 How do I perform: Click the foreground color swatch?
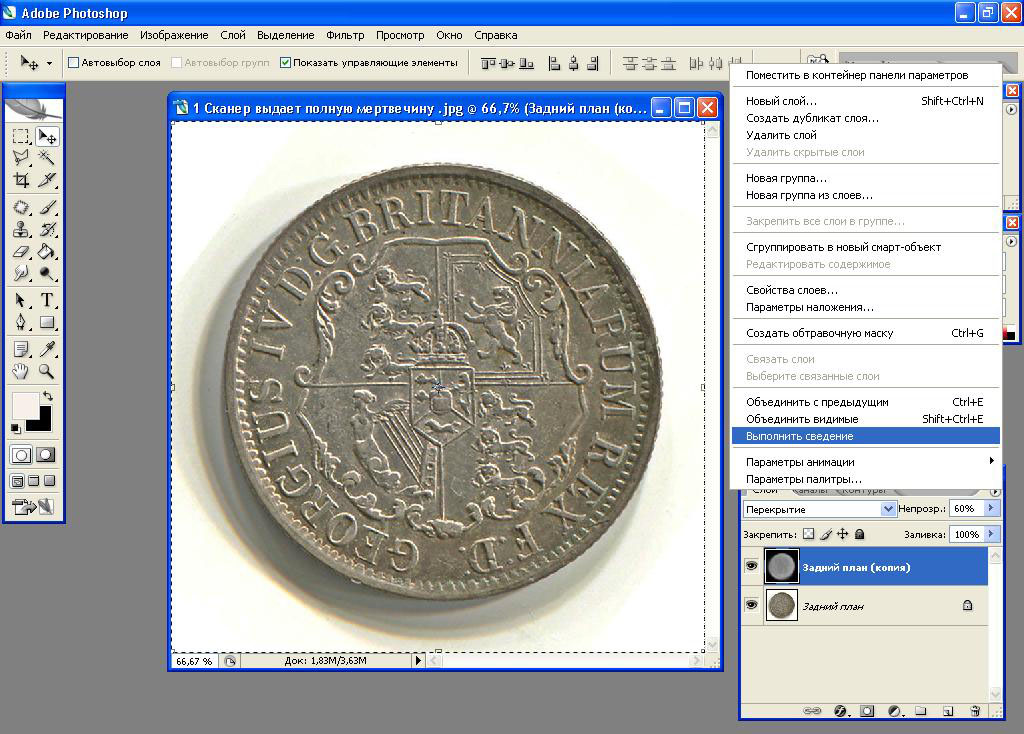coord(25,405)
